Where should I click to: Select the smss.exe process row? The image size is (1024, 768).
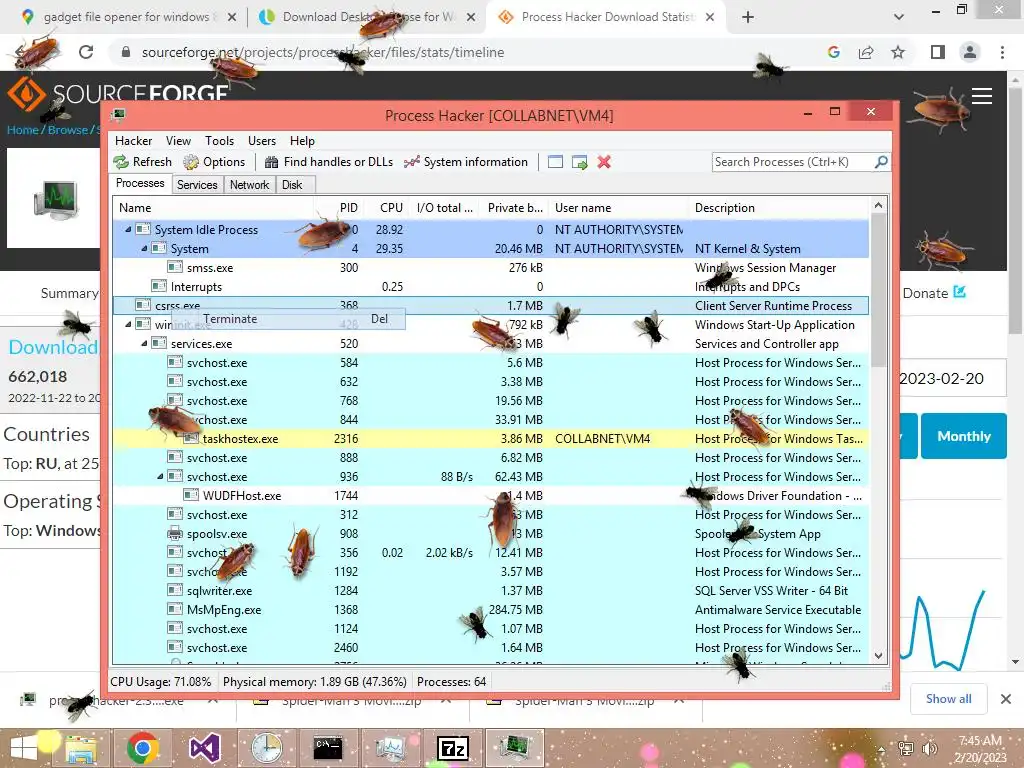(490, 267)
